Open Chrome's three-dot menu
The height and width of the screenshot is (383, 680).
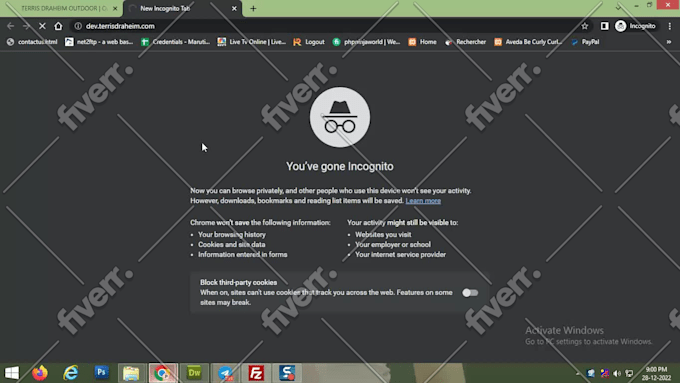670,26
